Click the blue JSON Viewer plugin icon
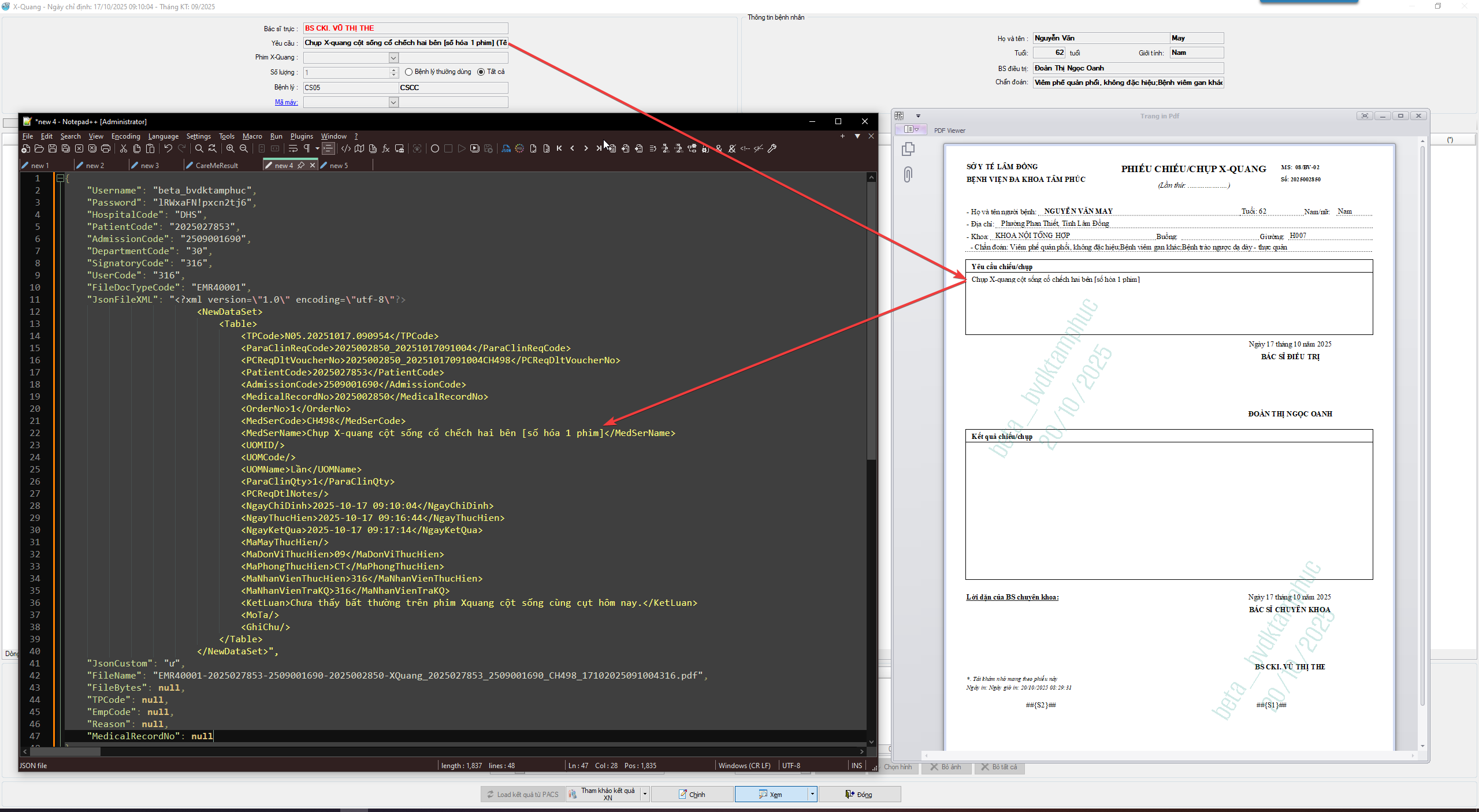Screen dimensions: 1479x812 point(506,148)
